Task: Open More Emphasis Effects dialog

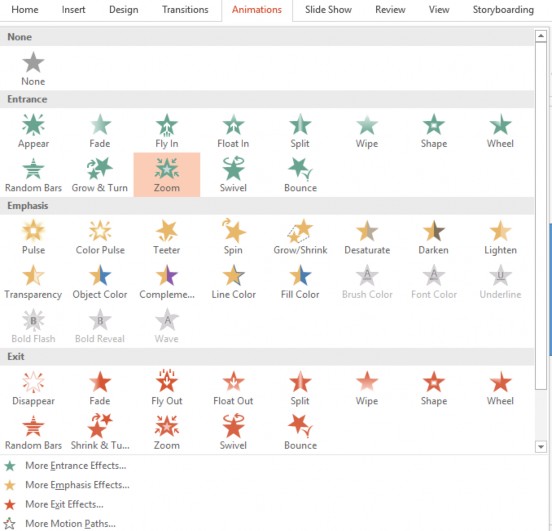Action: [x=67, y=485]
